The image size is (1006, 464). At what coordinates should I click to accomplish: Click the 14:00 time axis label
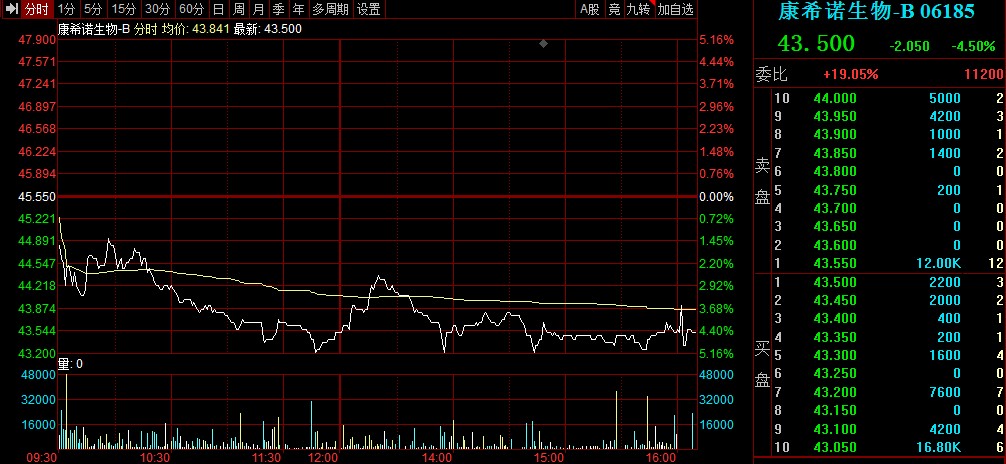(437, 458)
